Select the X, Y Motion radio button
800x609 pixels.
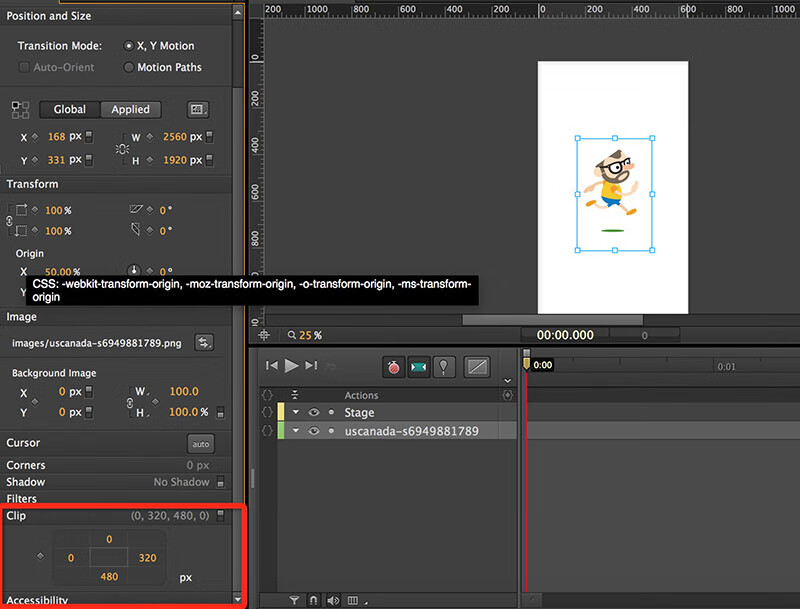[129, 46]
